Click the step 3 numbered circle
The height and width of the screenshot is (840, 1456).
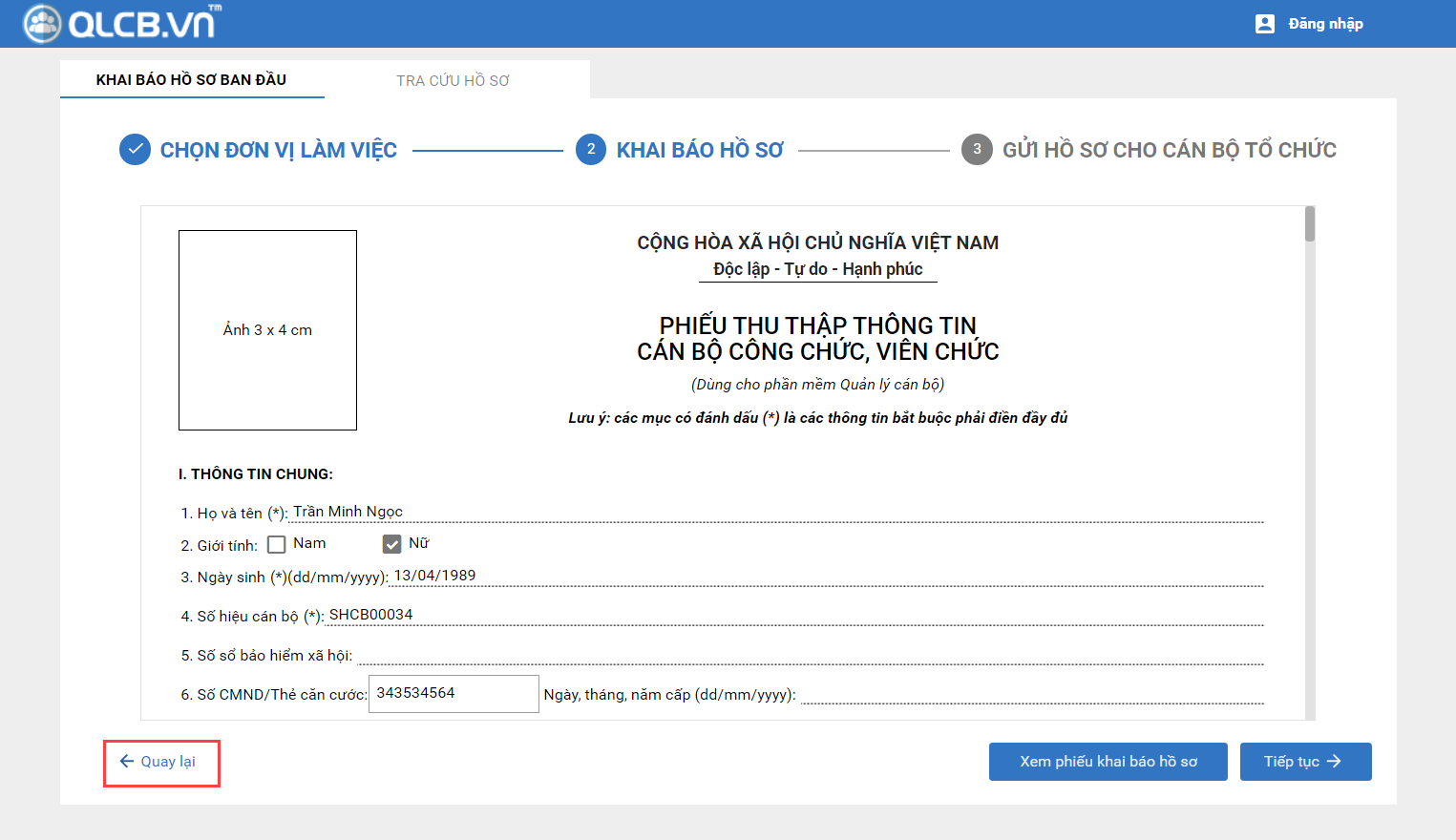click(977, 150)
